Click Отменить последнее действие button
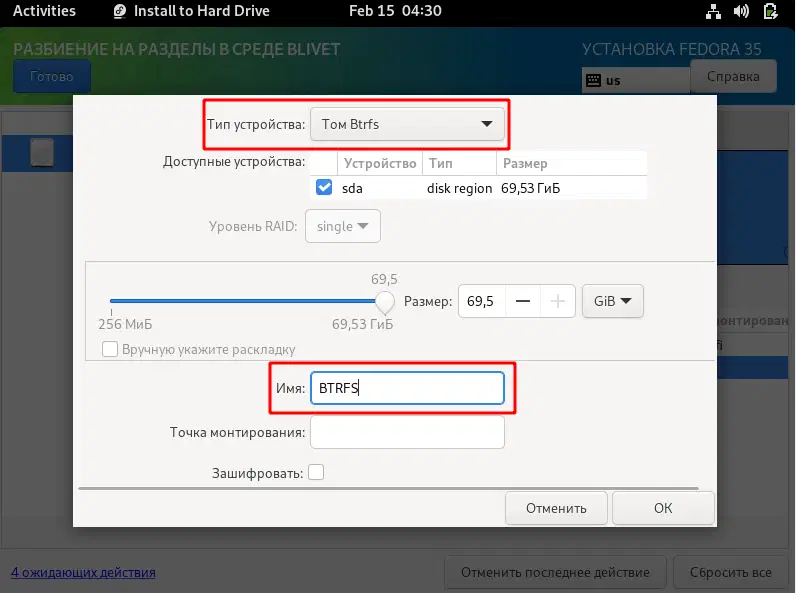 point(555,572)
